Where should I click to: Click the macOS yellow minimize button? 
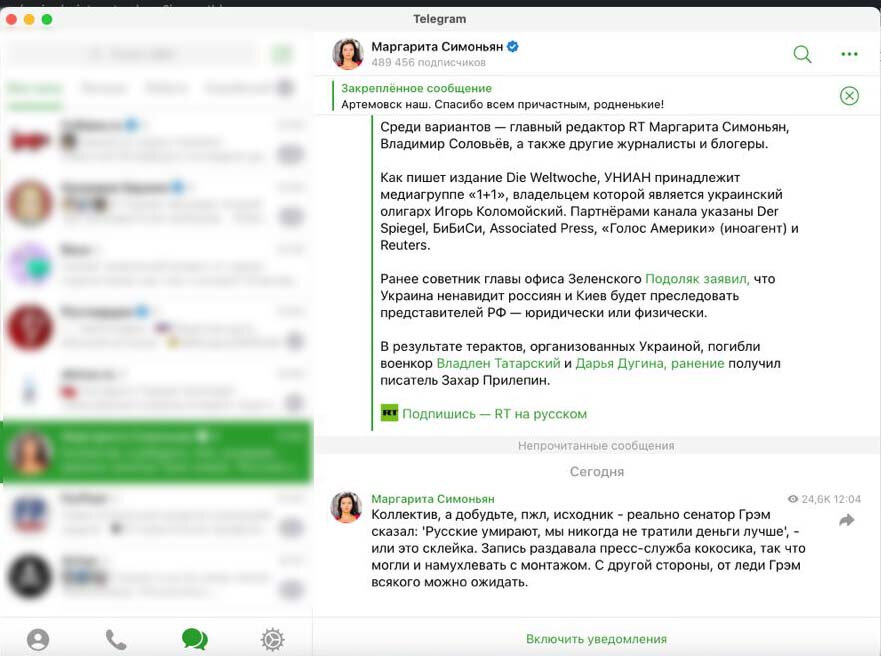[29, 20]
